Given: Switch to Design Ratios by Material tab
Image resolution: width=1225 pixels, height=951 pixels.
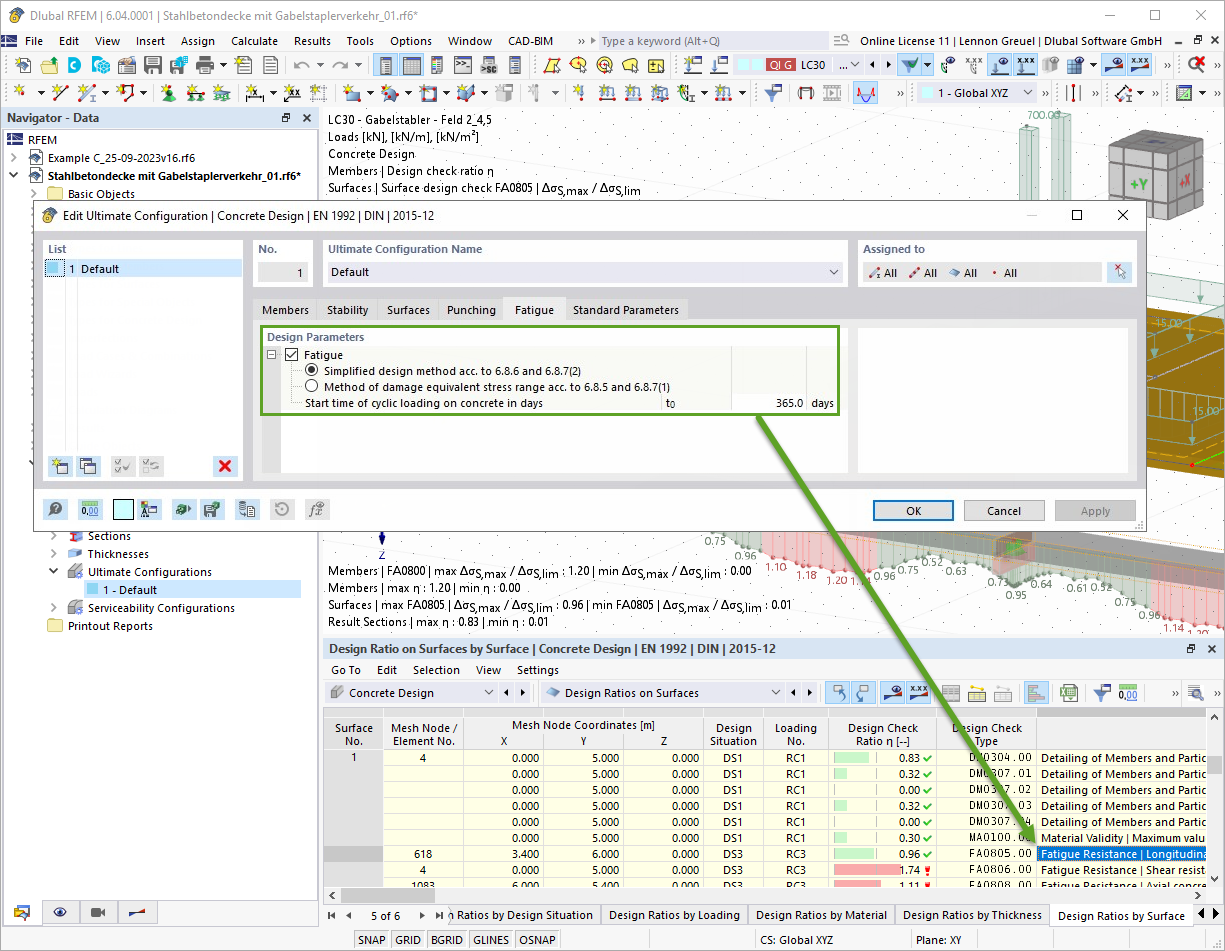Looking at the screenshot, I should pyautogui.click(x=821, y=915).
